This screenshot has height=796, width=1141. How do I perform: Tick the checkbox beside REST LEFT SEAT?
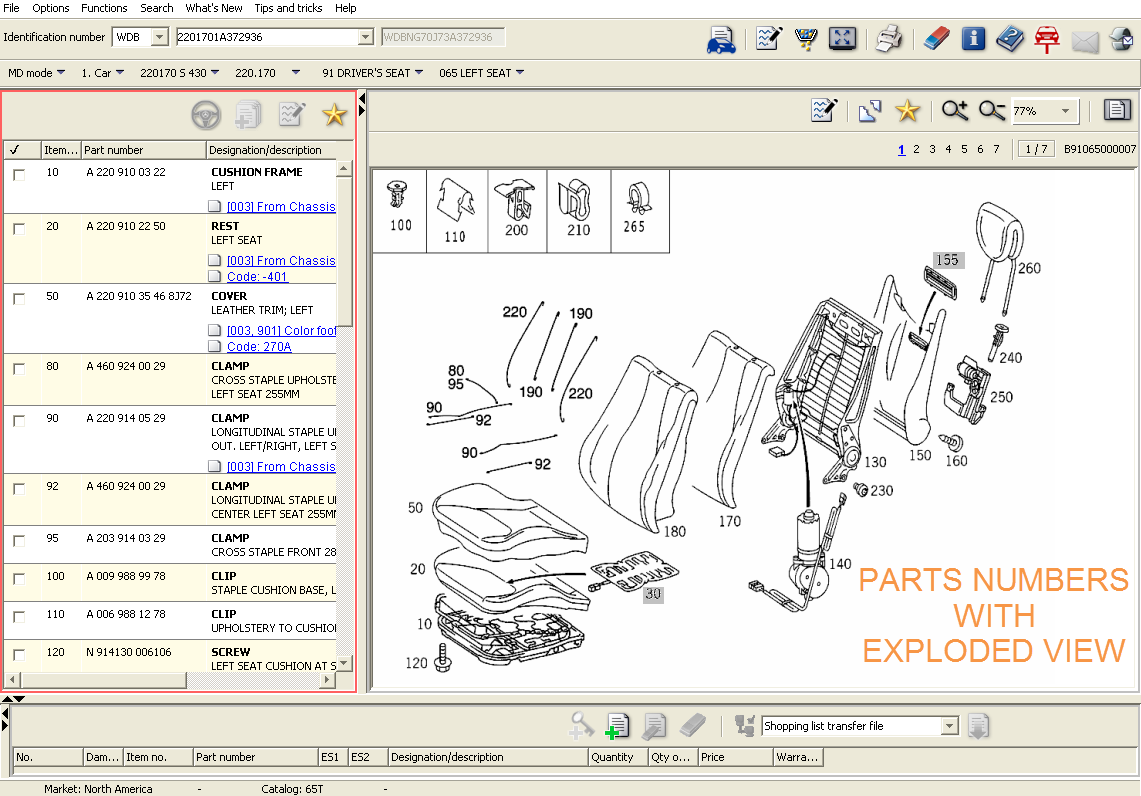pos(17,226)
